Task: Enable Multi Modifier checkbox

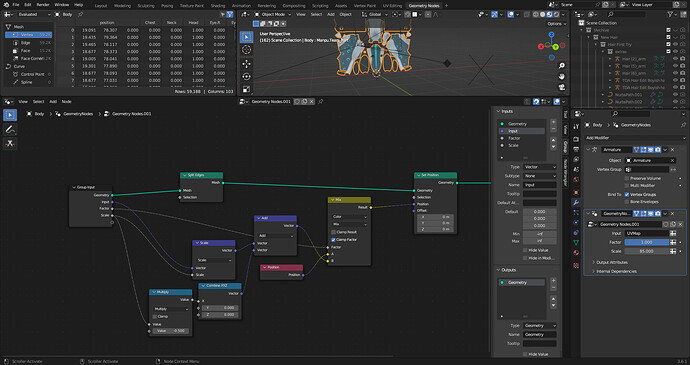Action: tap(627, 185)
